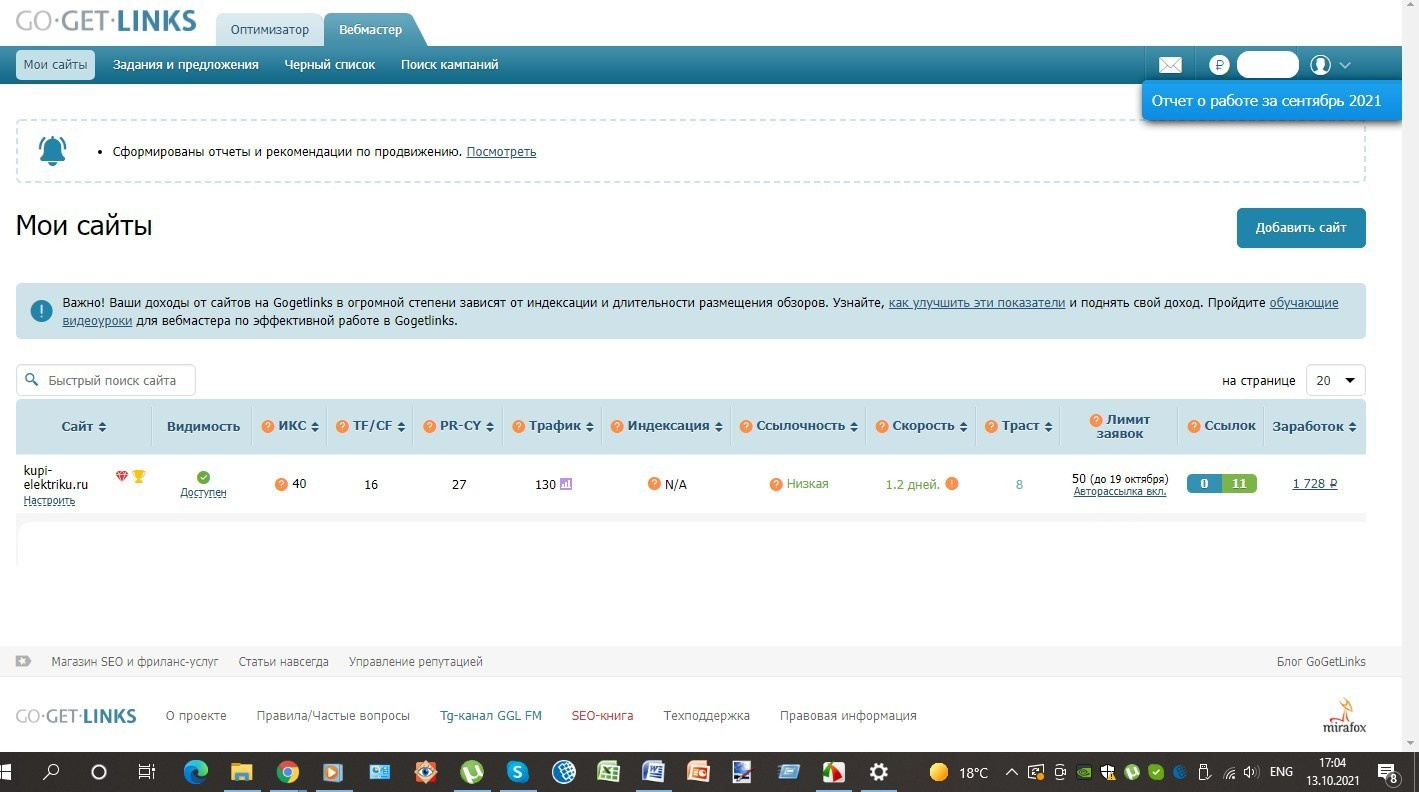This screenshot has width=1419, height=792.
Task: Open Техподдержка in the footer
Action: [707, 716]
